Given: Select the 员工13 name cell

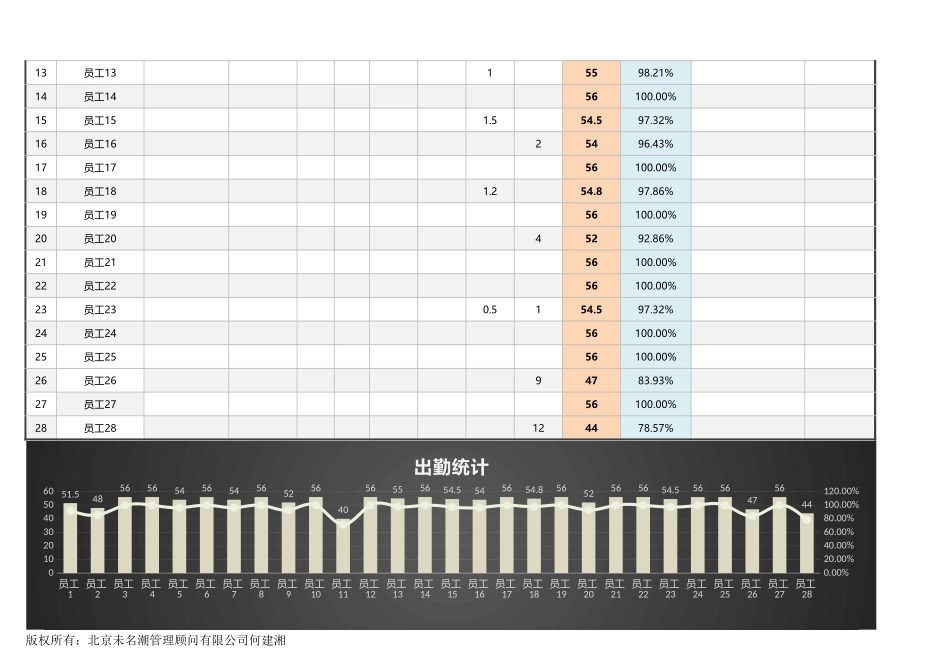Looking at the screenshot, I should coord(100,73).
